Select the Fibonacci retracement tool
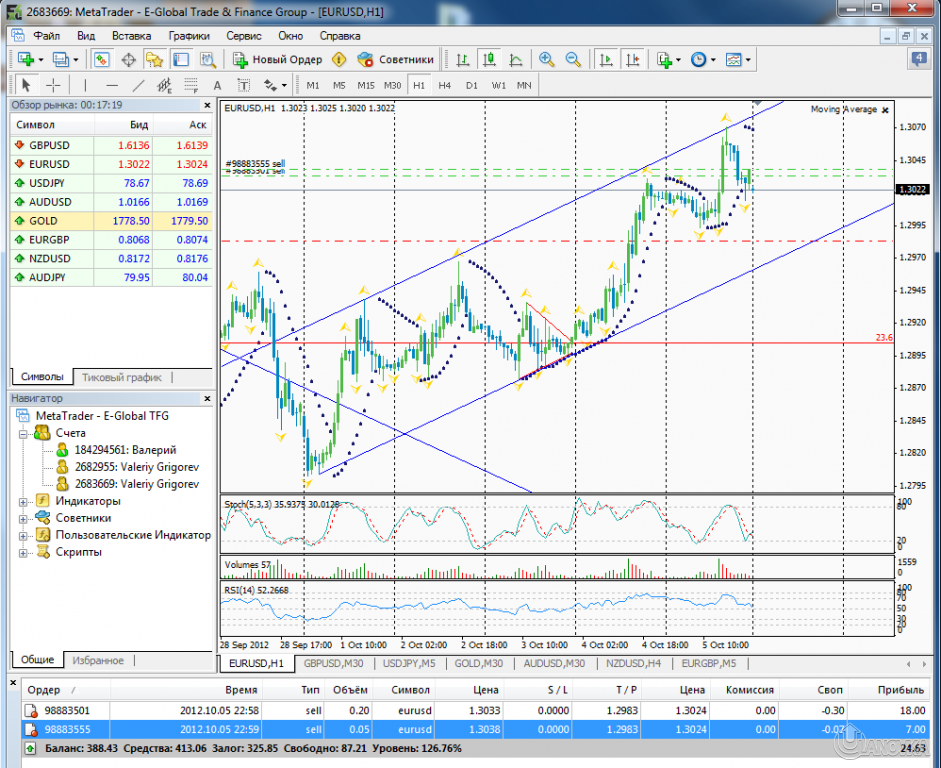 point(190,86)
